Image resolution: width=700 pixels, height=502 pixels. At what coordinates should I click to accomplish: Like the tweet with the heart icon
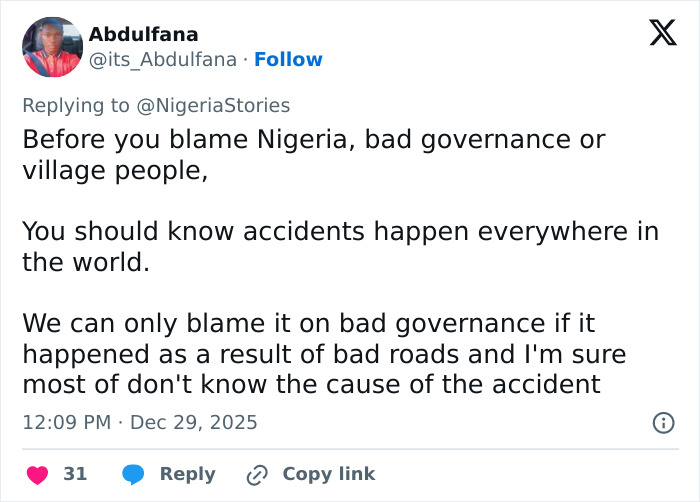click(x=37, y=474)
